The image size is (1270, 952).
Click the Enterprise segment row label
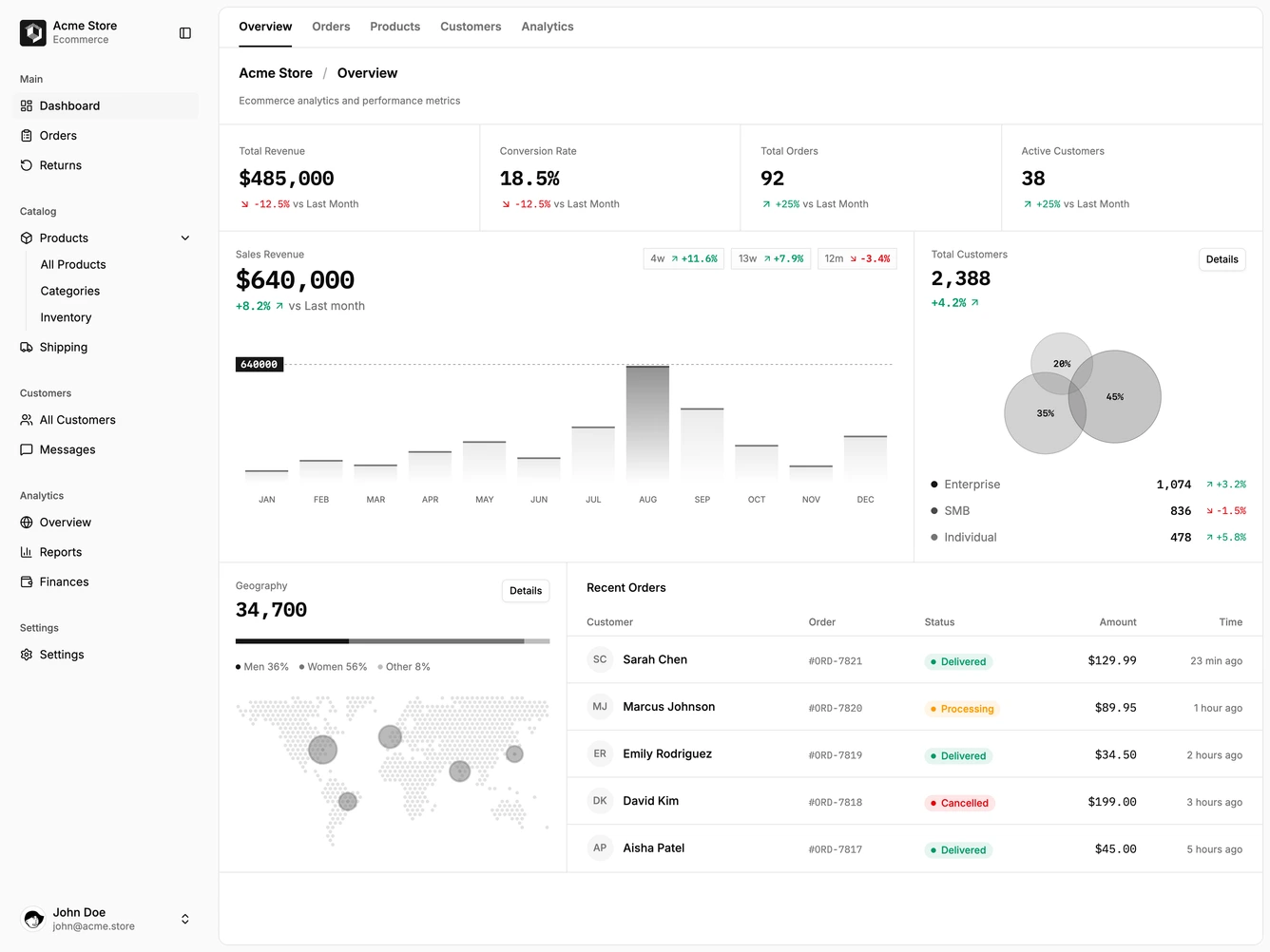[972, 485]
